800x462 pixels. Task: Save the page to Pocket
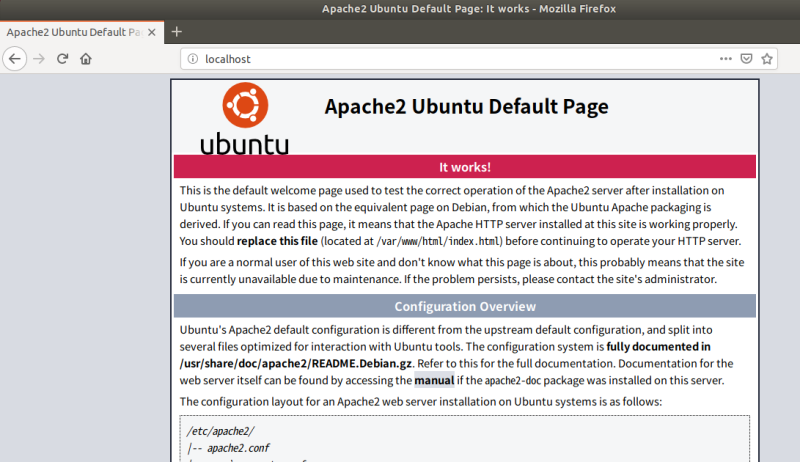(x=746, y=59)
